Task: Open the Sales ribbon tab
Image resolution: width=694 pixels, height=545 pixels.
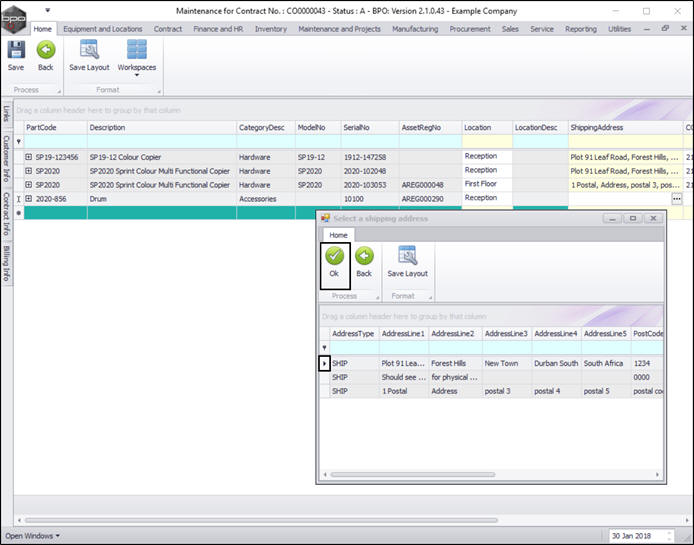Action: [x=510, y=29]
